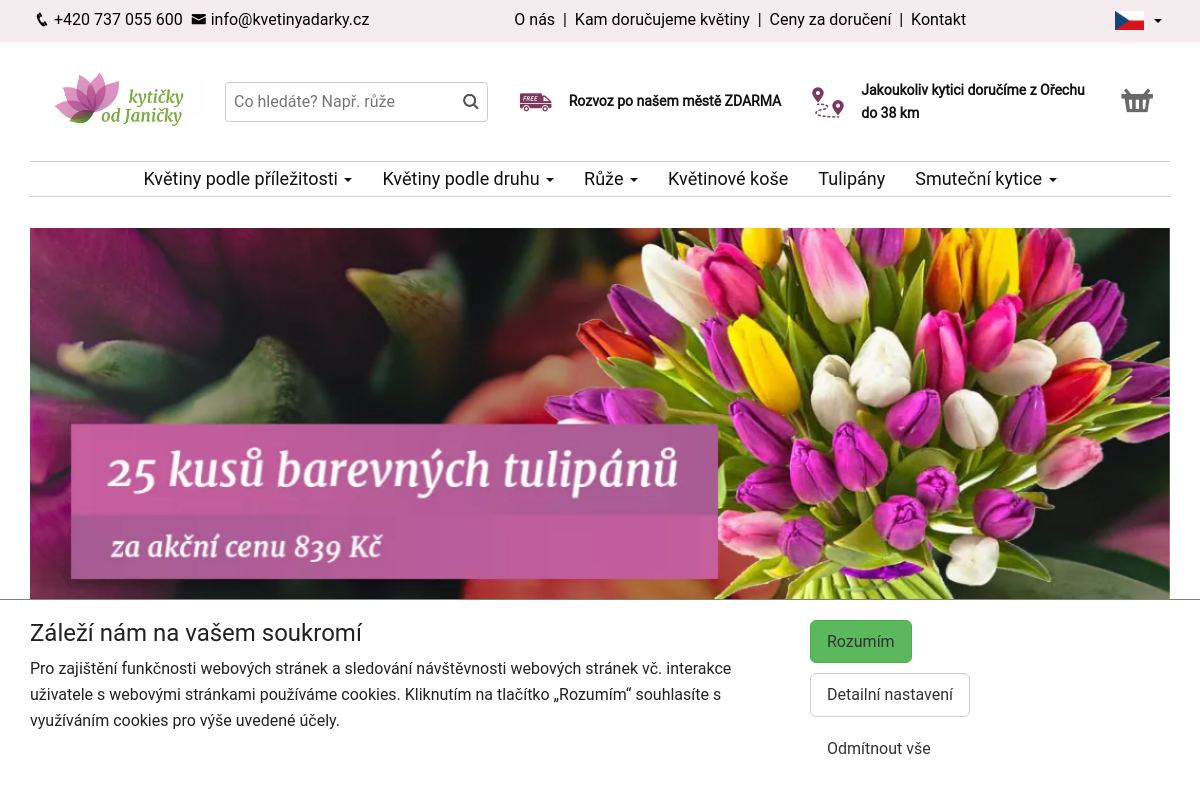Open Detailní nastavení cookie settings
Viewport: 1200px width, 800px height.
(x=889, y=695)
